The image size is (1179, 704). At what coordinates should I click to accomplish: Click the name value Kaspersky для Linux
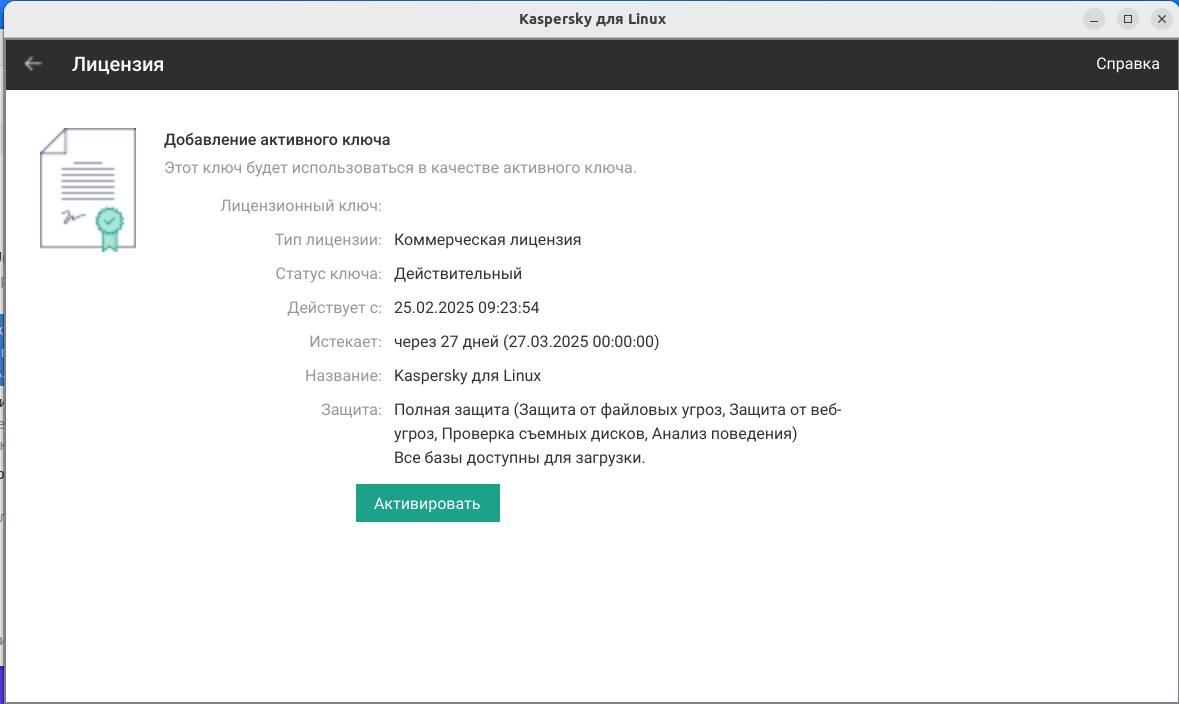(467, 375)
